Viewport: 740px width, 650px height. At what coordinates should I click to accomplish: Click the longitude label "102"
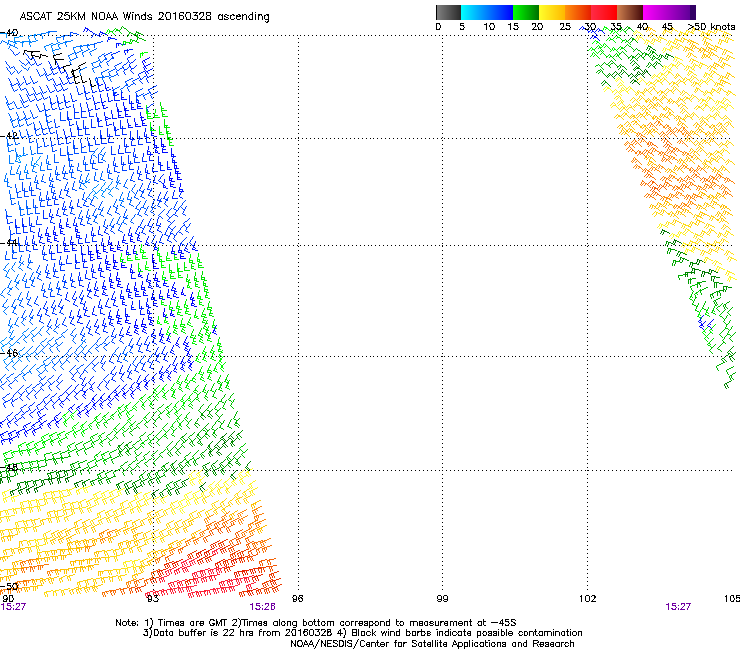(587, 599)
